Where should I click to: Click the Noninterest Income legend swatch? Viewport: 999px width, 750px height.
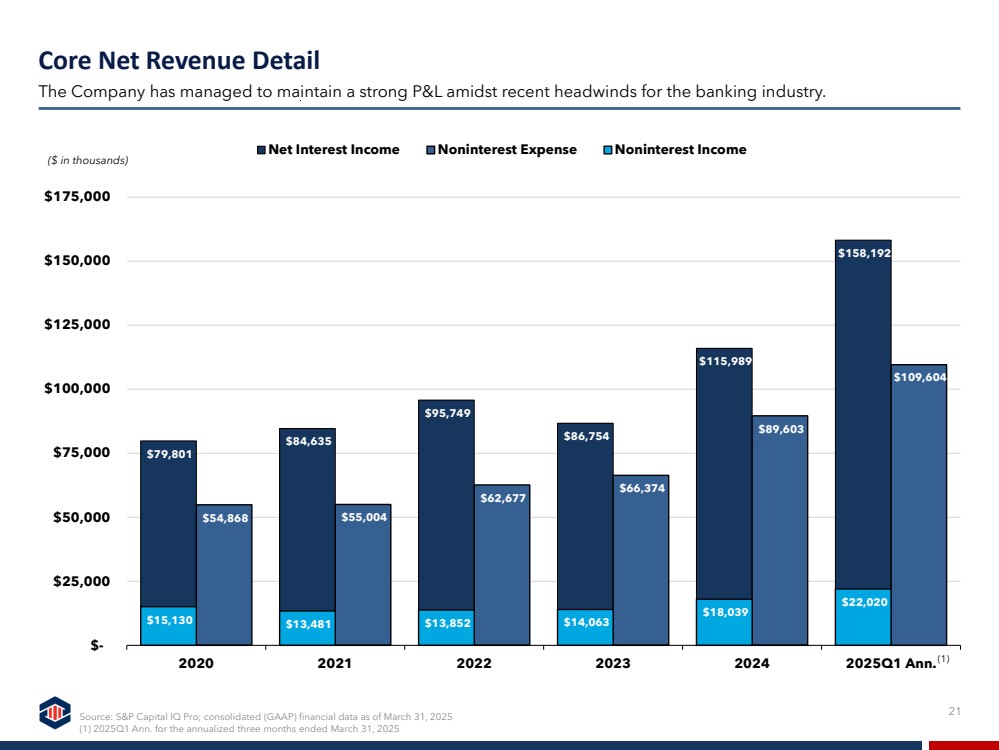click(608, 150)
